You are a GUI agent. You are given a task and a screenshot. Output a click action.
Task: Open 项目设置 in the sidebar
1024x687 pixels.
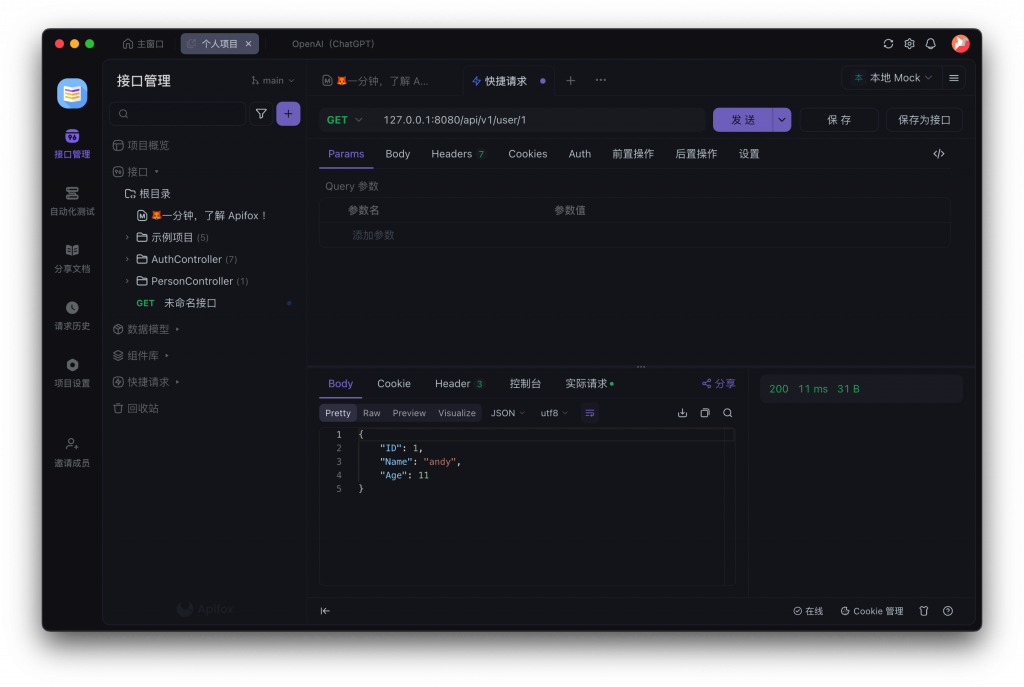pos(72,373)
